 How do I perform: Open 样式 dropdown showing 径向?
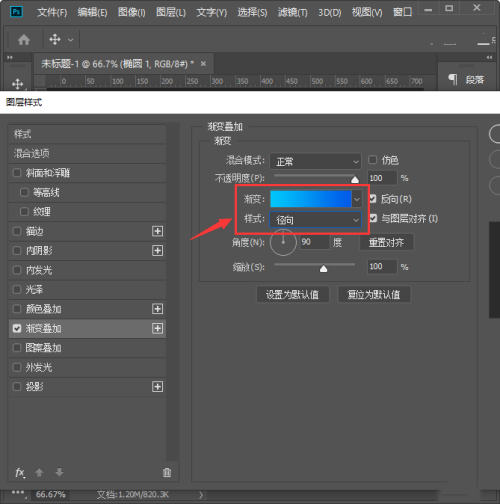coord(315,220)
